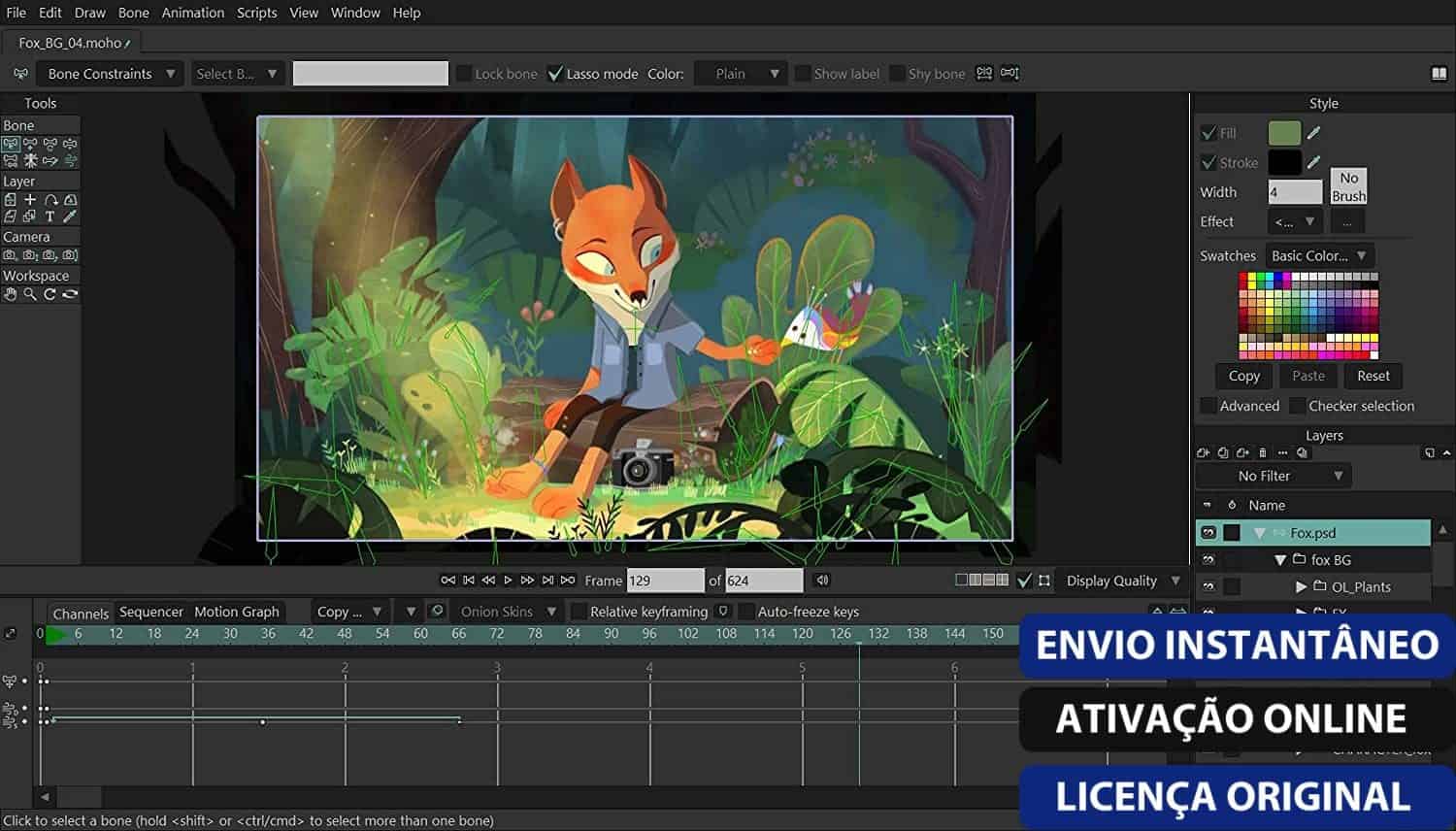Select the Track Camera tool
This screenshot has width=1456, height=831.
[10, 255]
